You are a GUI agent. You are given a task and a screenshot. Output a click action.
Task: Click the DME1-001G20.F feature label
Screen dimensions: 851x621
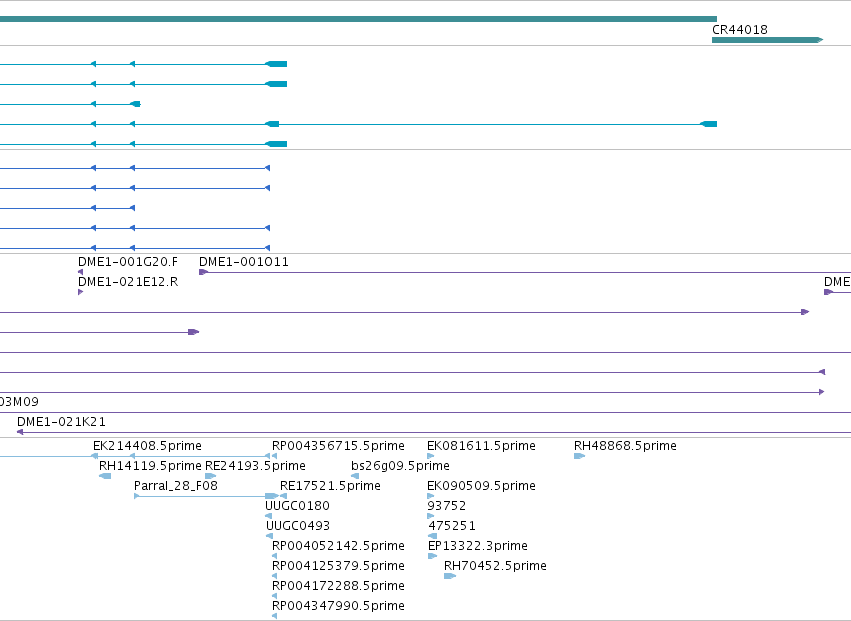click(128, 262)
